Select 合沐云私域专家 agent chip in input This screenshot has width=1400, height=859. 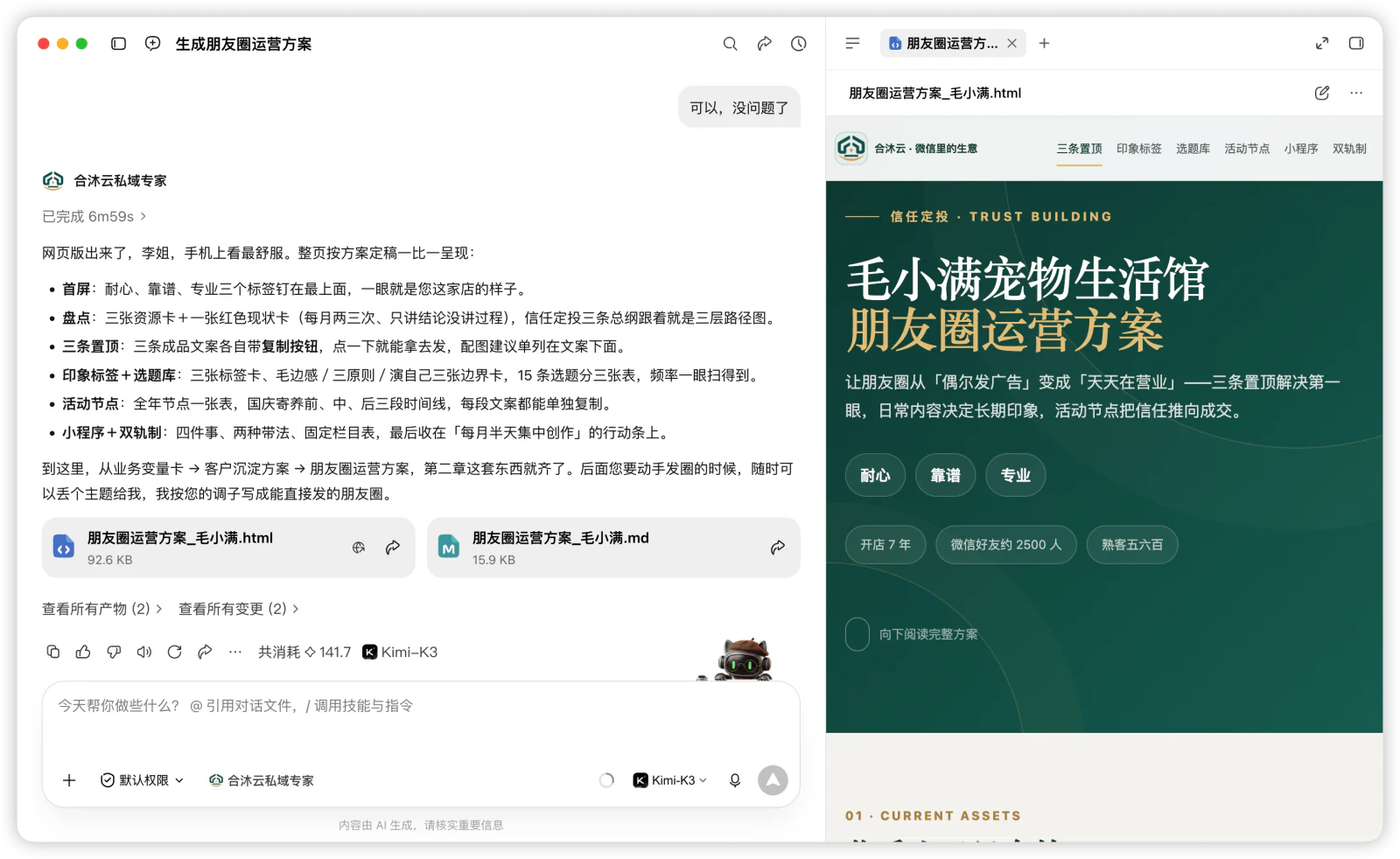click(262, 780)
